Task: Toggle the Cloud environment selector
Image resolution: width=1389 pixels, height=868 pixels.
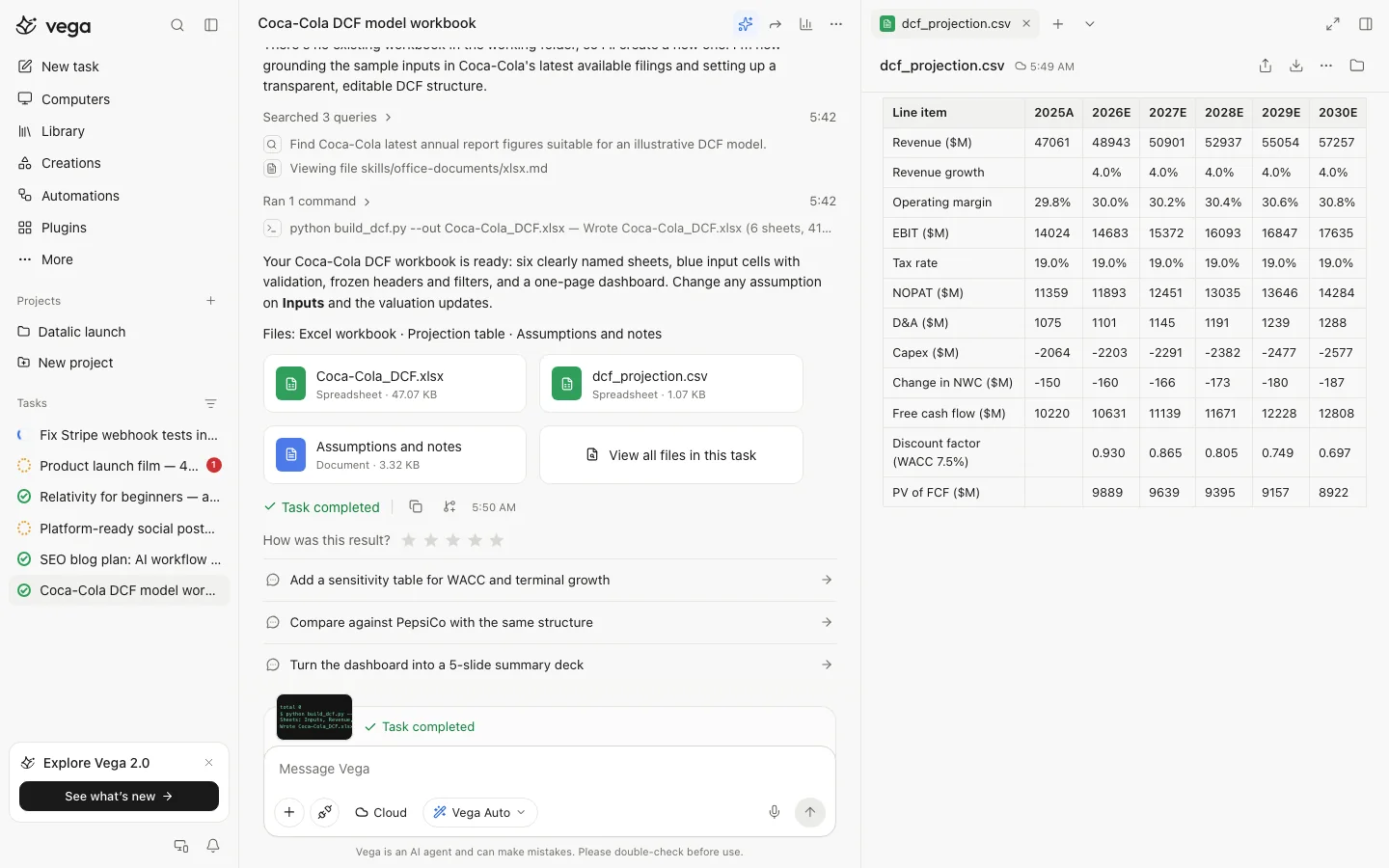Action: pyautogui.click(x=381, y=812)
